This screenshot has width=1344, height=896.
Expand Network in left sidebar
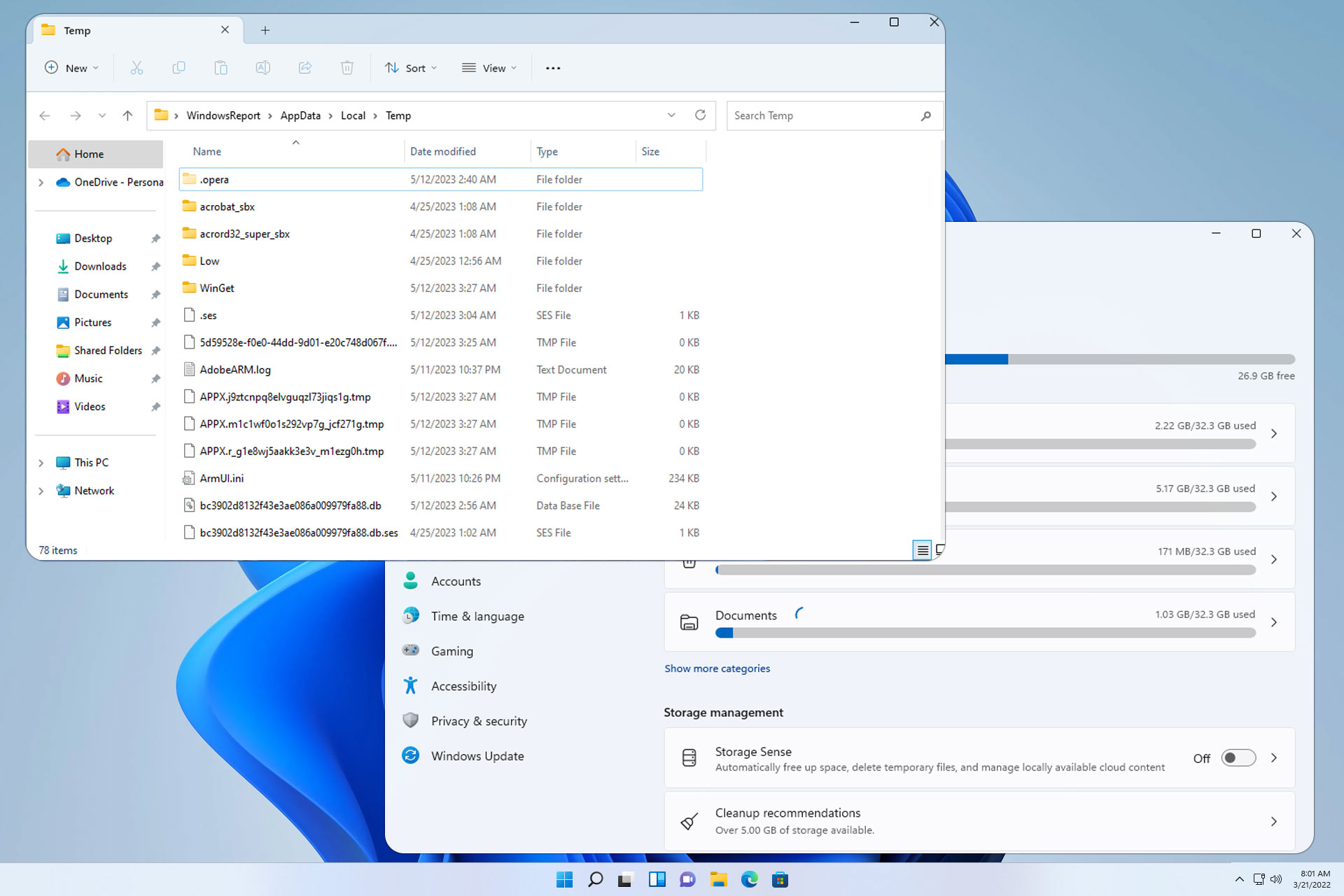(x=41, y=490)
